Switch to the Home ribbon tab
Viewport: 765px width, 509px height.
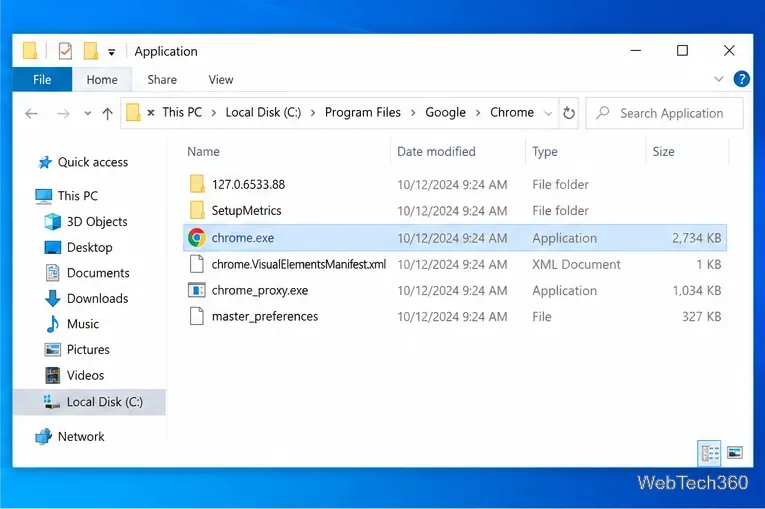pyautogui.click(x=102, y=80)
